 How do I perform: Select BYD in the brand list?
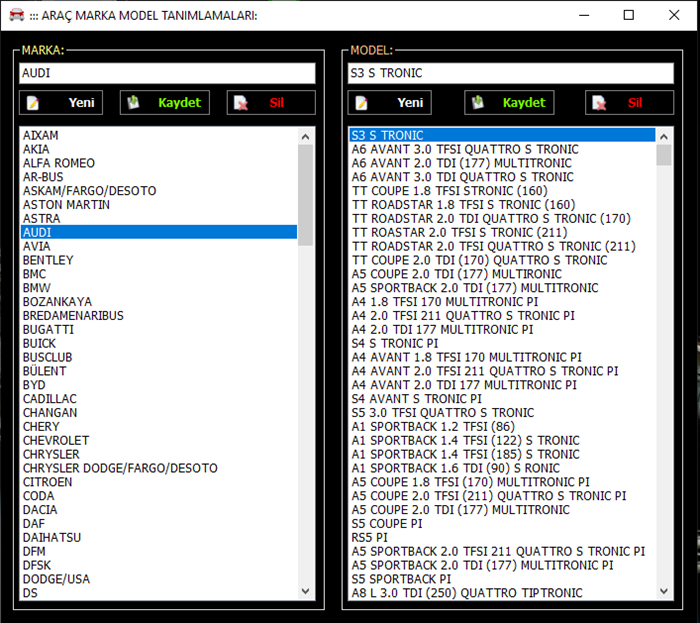[x=159, y=385]
